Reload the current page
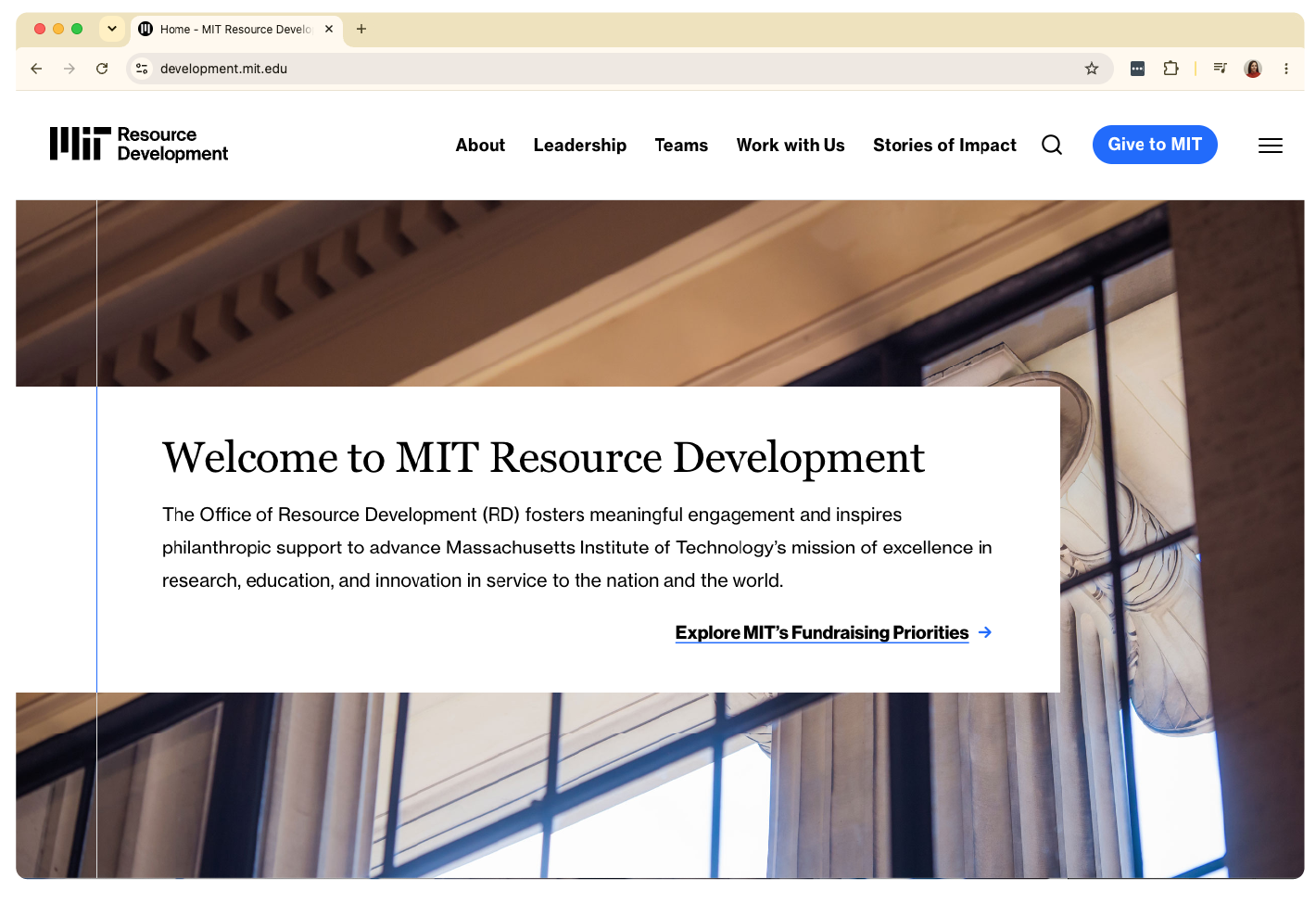Viewport: 1316px width, 916px height. coord(102,69)
